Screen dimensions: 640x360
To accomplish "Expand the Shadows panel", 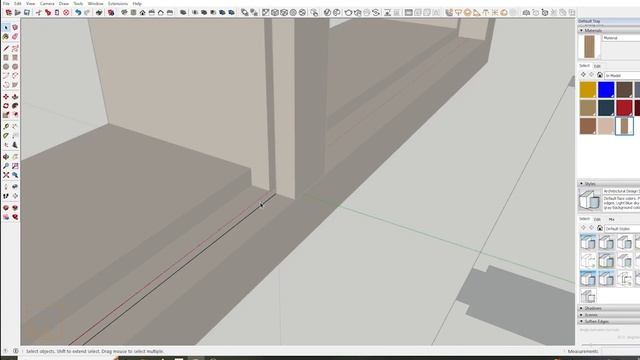I will coord(609,308).
